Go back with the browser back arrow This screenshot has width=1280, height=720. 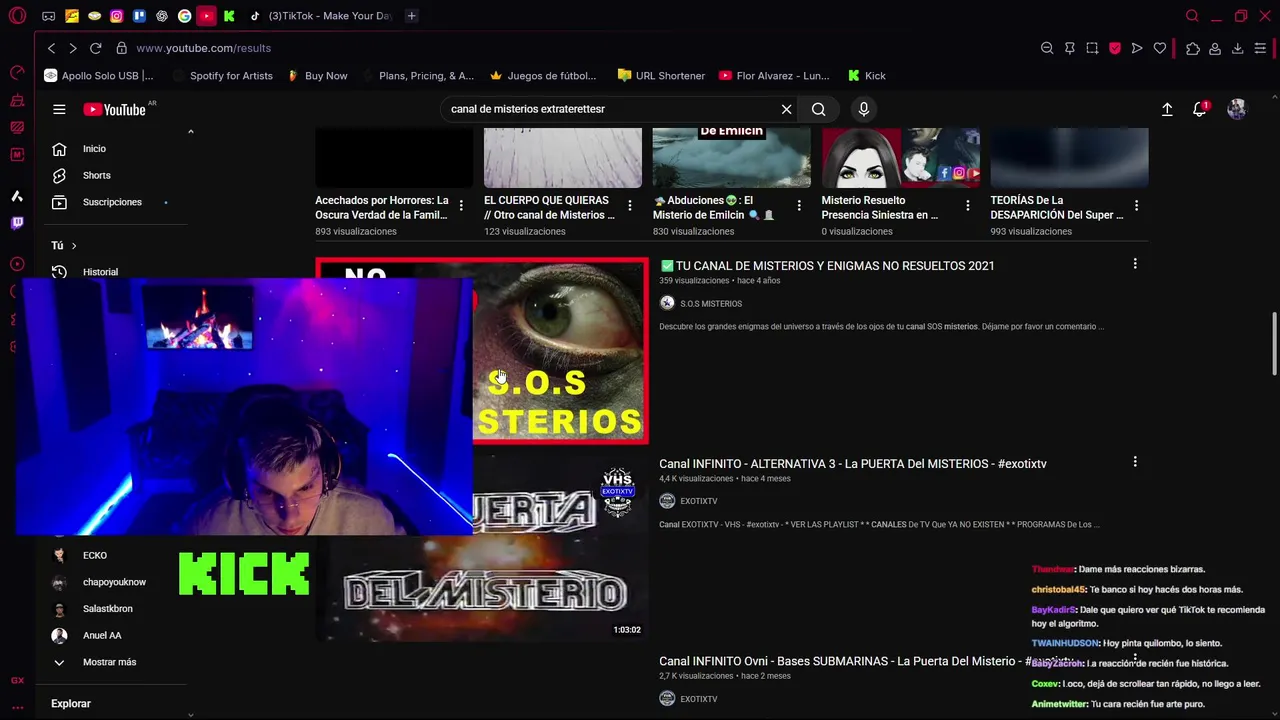click(51, 48)
